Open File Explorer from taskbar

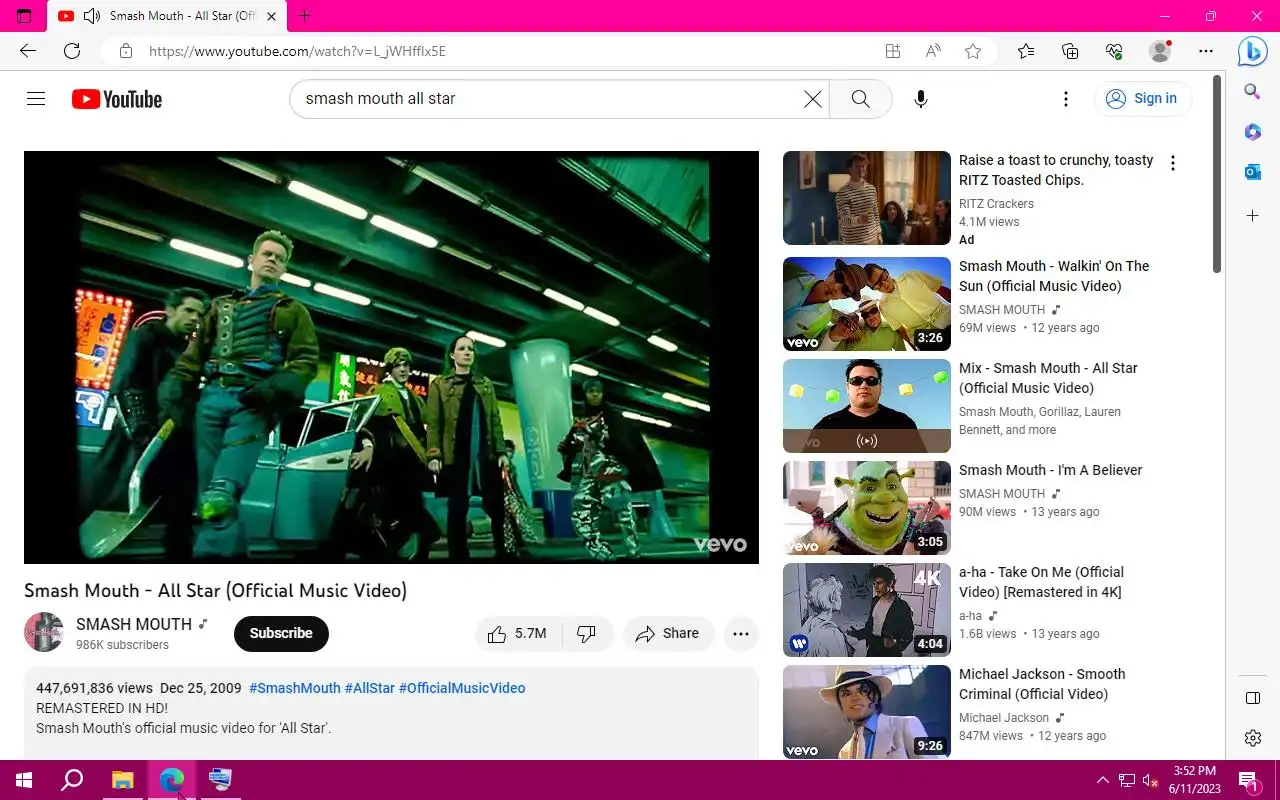click(122, 780)
